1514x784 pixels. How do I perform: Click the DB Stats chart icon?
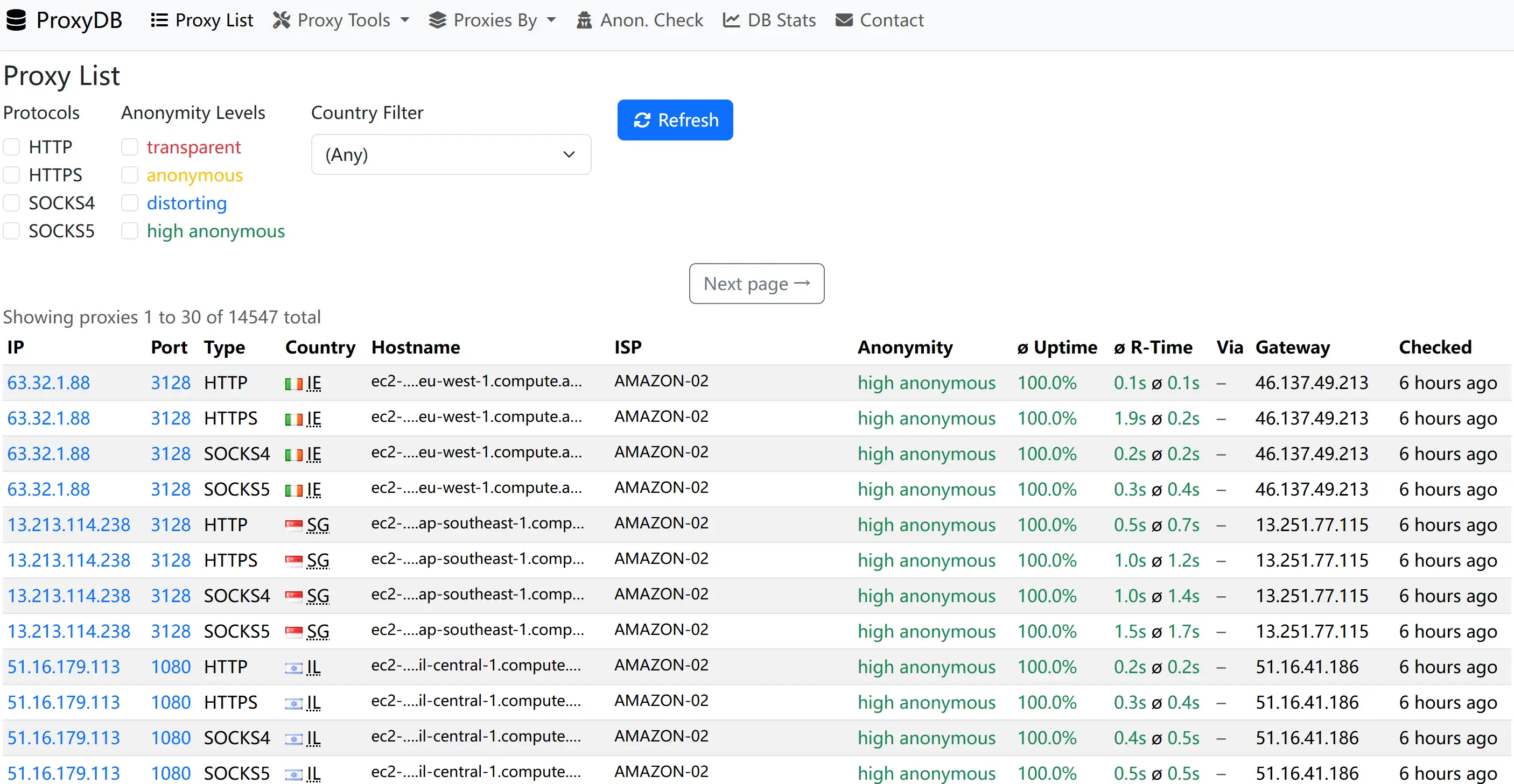pyautogui.click(x=731, y=20)
